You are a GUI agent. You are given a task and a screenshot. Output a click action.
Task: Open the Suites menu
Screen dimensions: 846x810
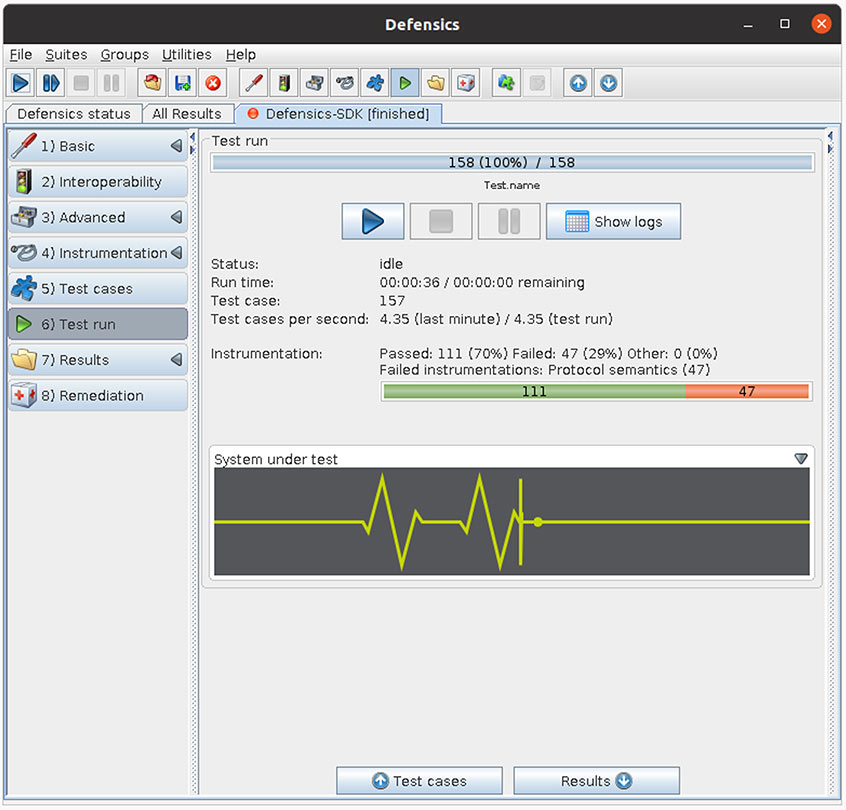66,54
